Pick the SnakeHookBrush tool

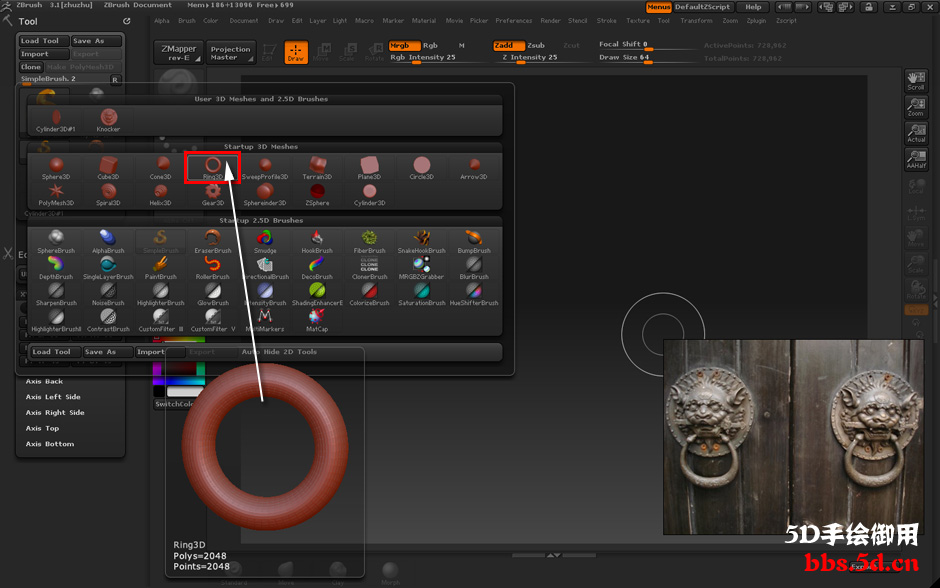click(x=421, y=242)
